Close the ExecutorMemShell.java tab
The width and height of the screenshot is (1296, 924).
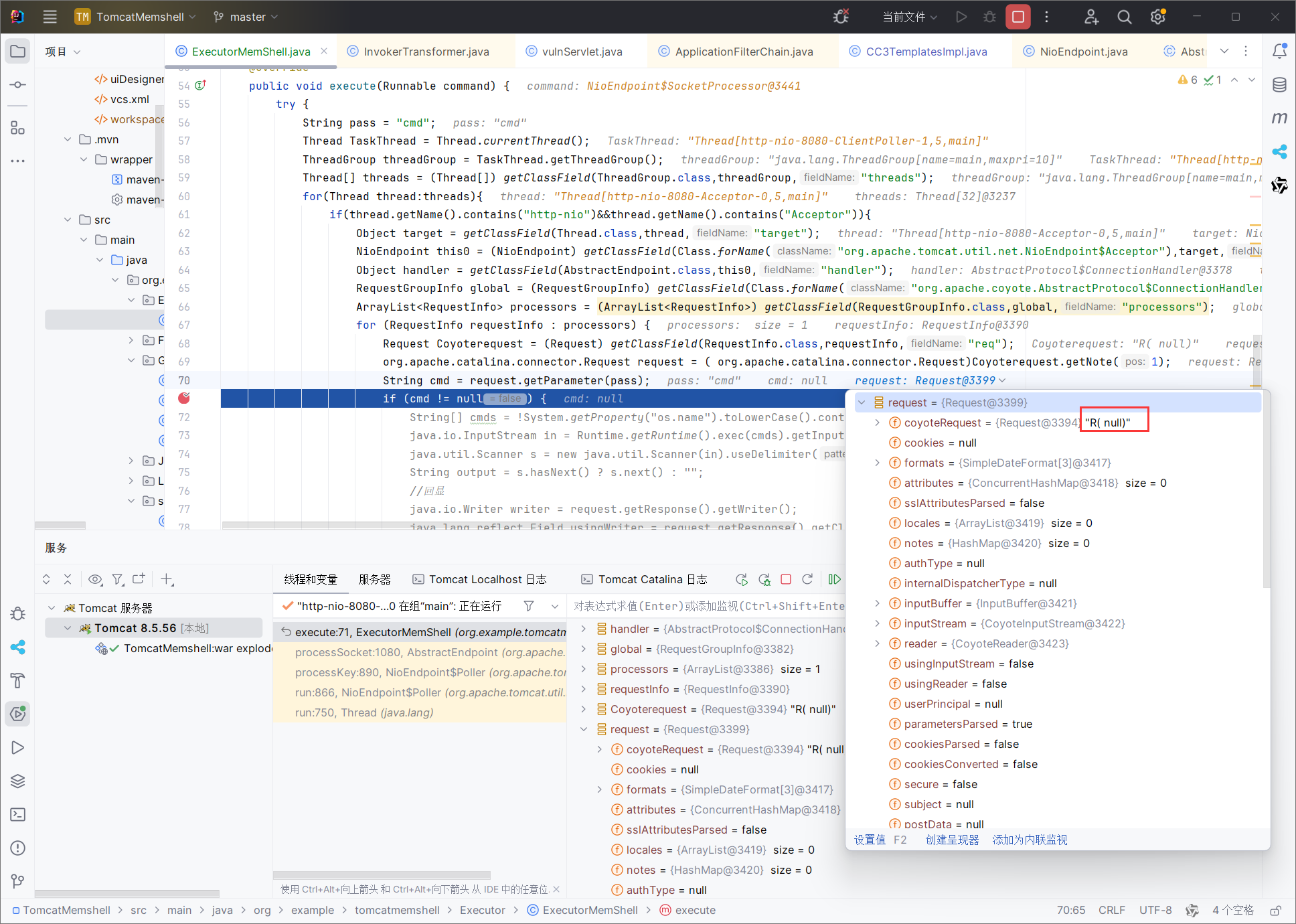(324, 51)
